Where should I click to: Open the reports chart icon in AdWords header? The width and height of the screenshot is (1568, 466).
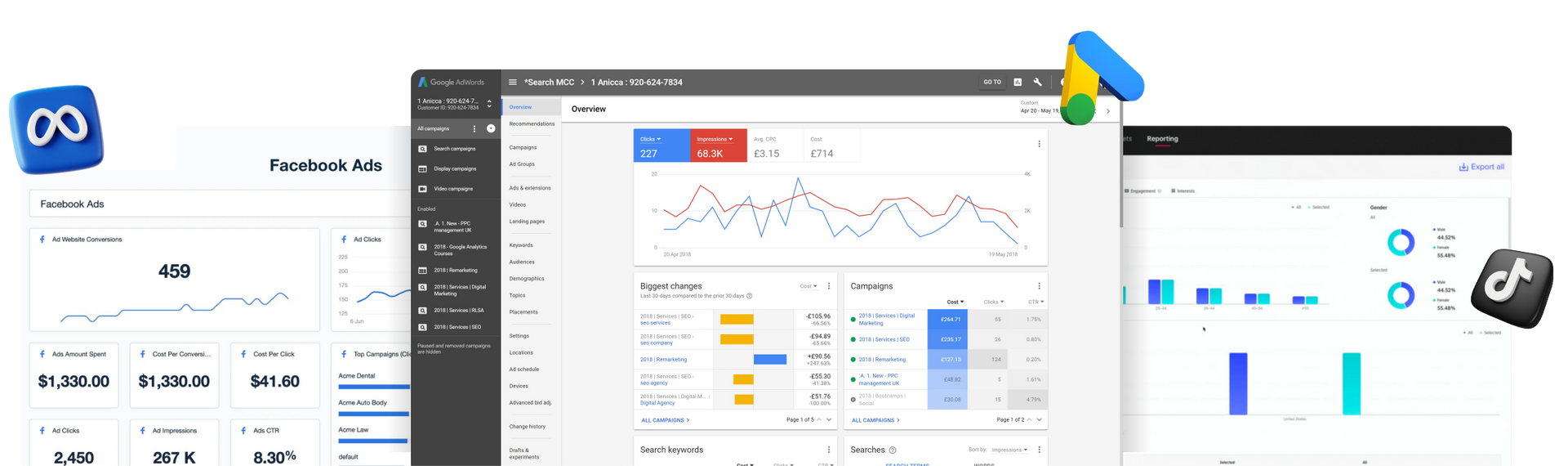point(1018,82)
